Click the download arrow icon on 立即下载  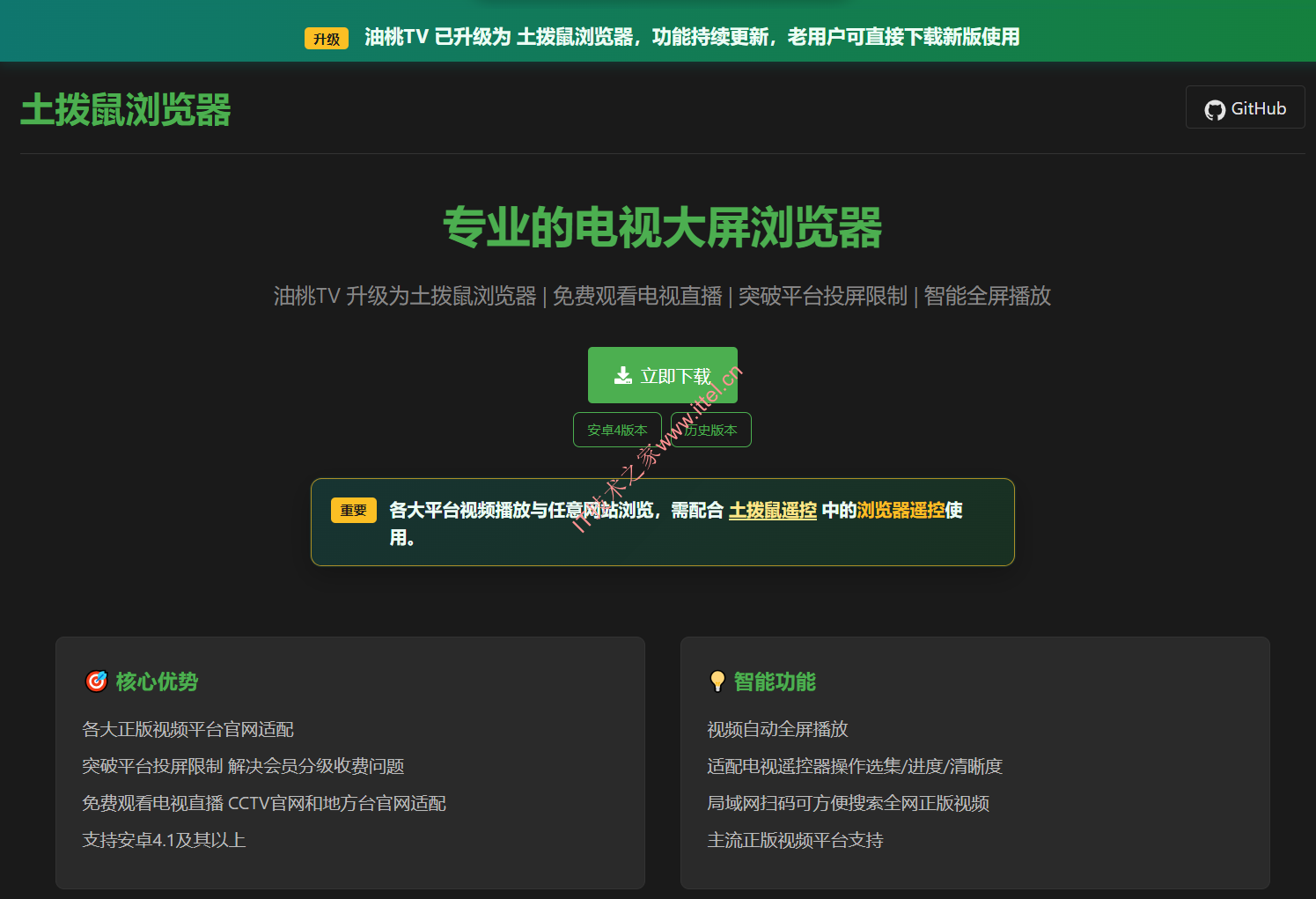(623, 376)
